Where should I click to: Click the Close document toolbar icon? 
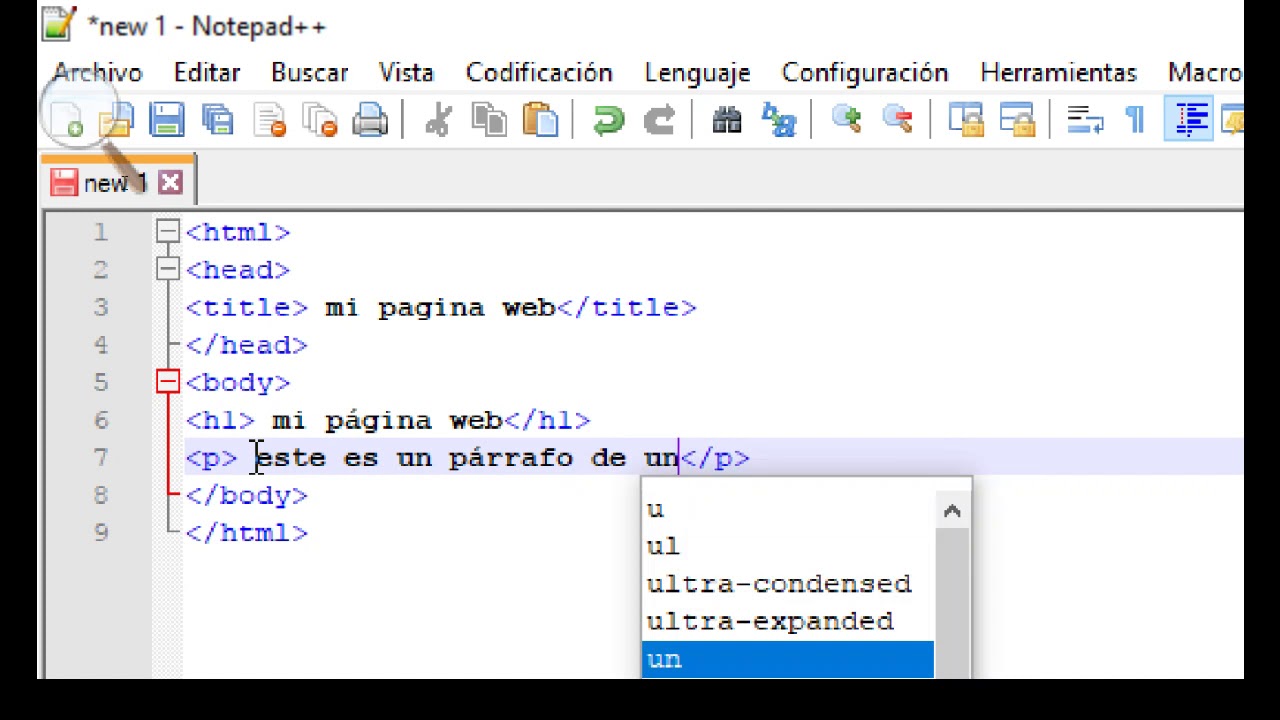(x=269, y=120)
